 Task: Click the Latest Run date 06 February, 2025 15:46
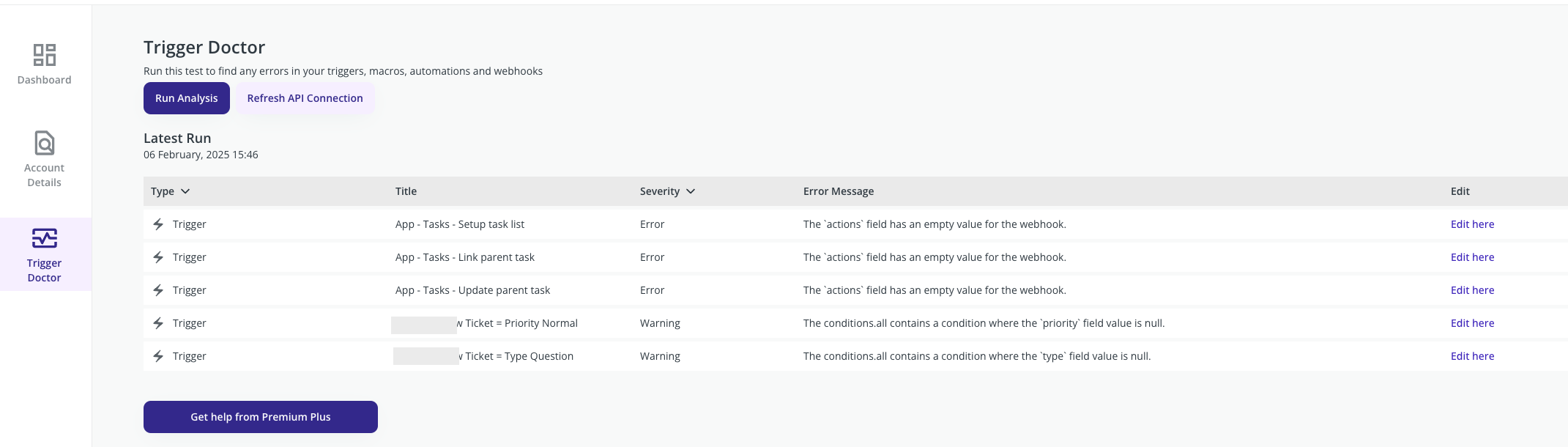tap(201, 155)
